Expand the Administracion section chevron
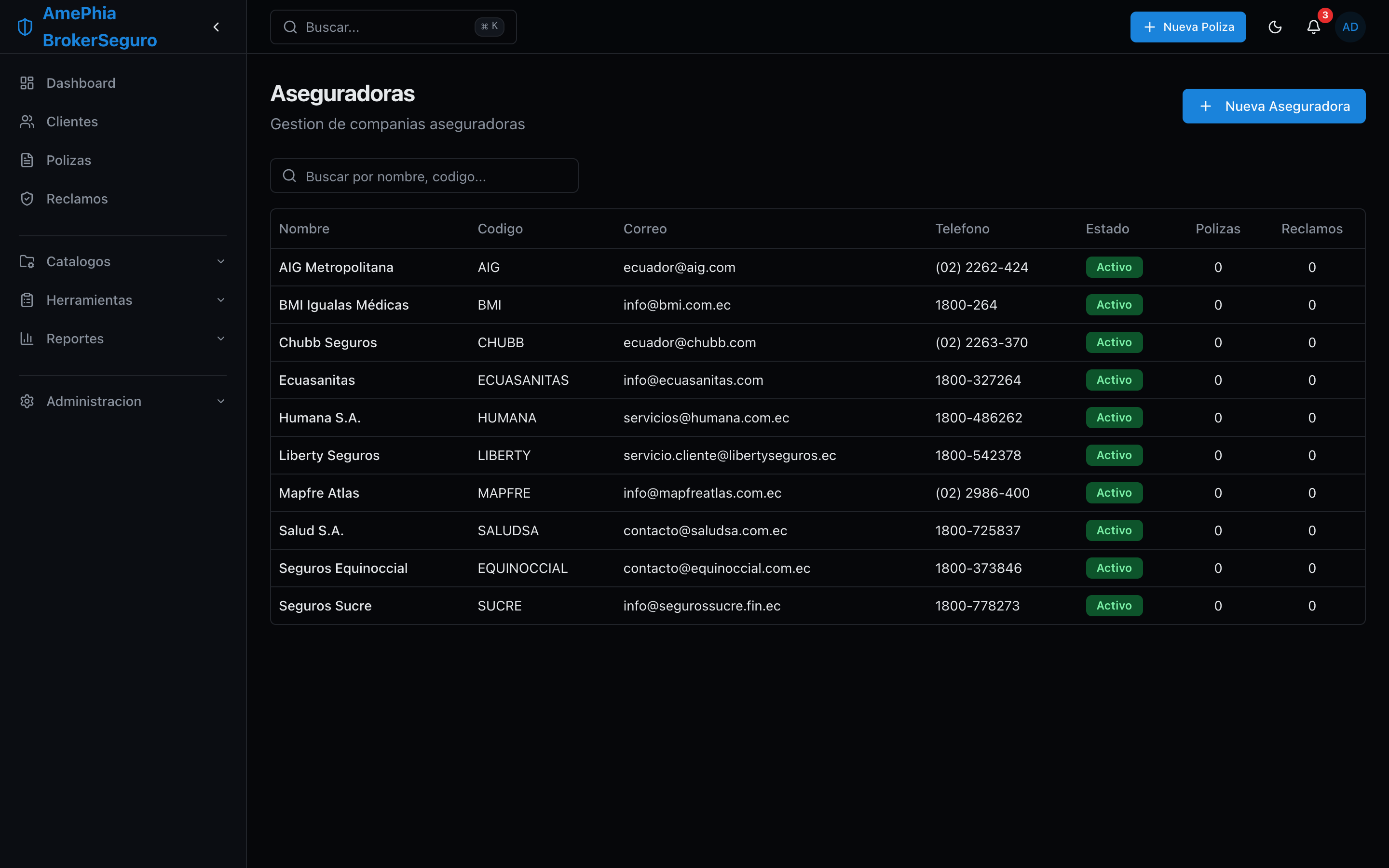Viewport: 1389px width, 868px height. (221, 401)
